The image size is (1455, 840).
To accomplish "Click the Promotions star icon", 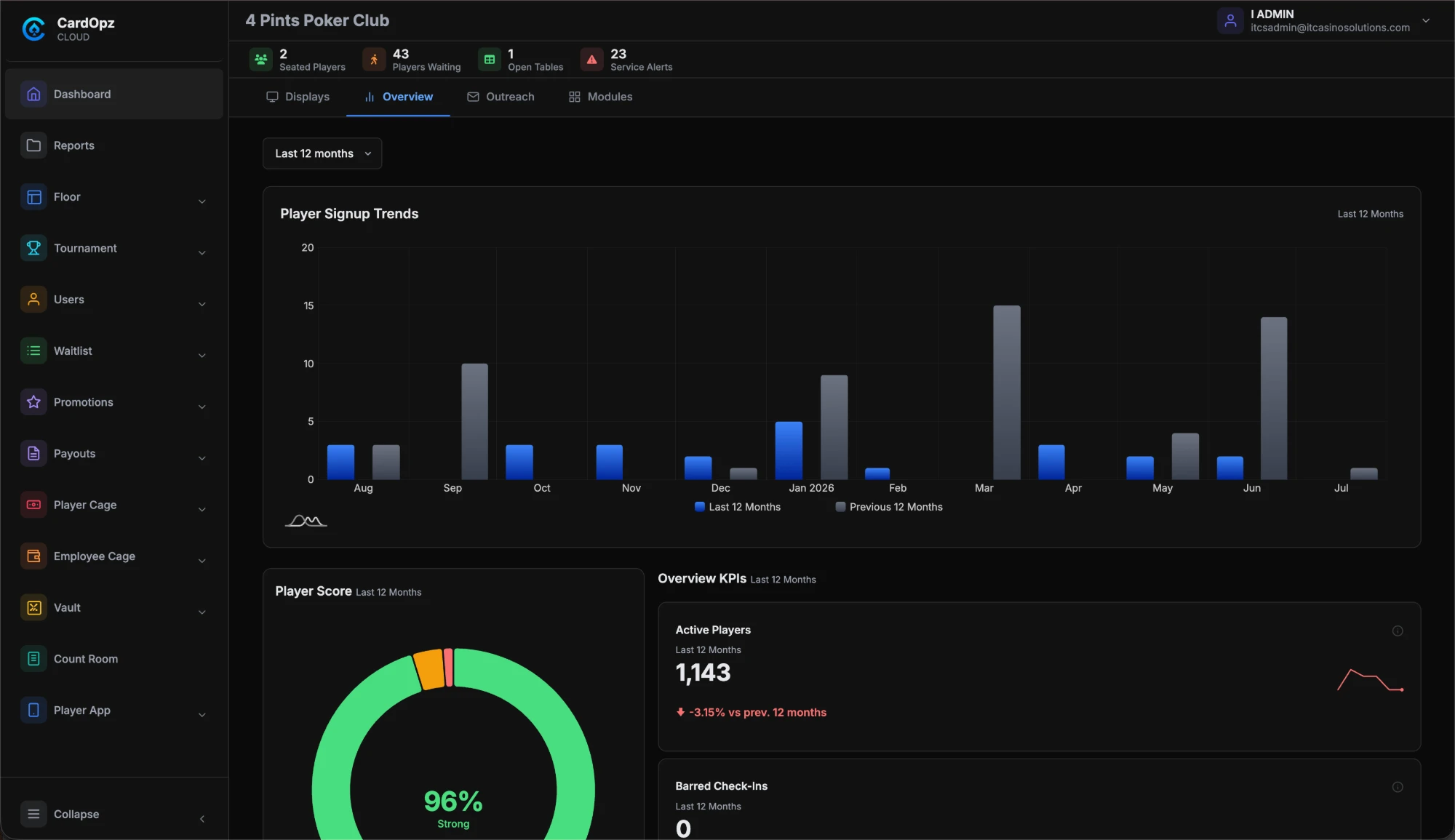I will point(33,402).
